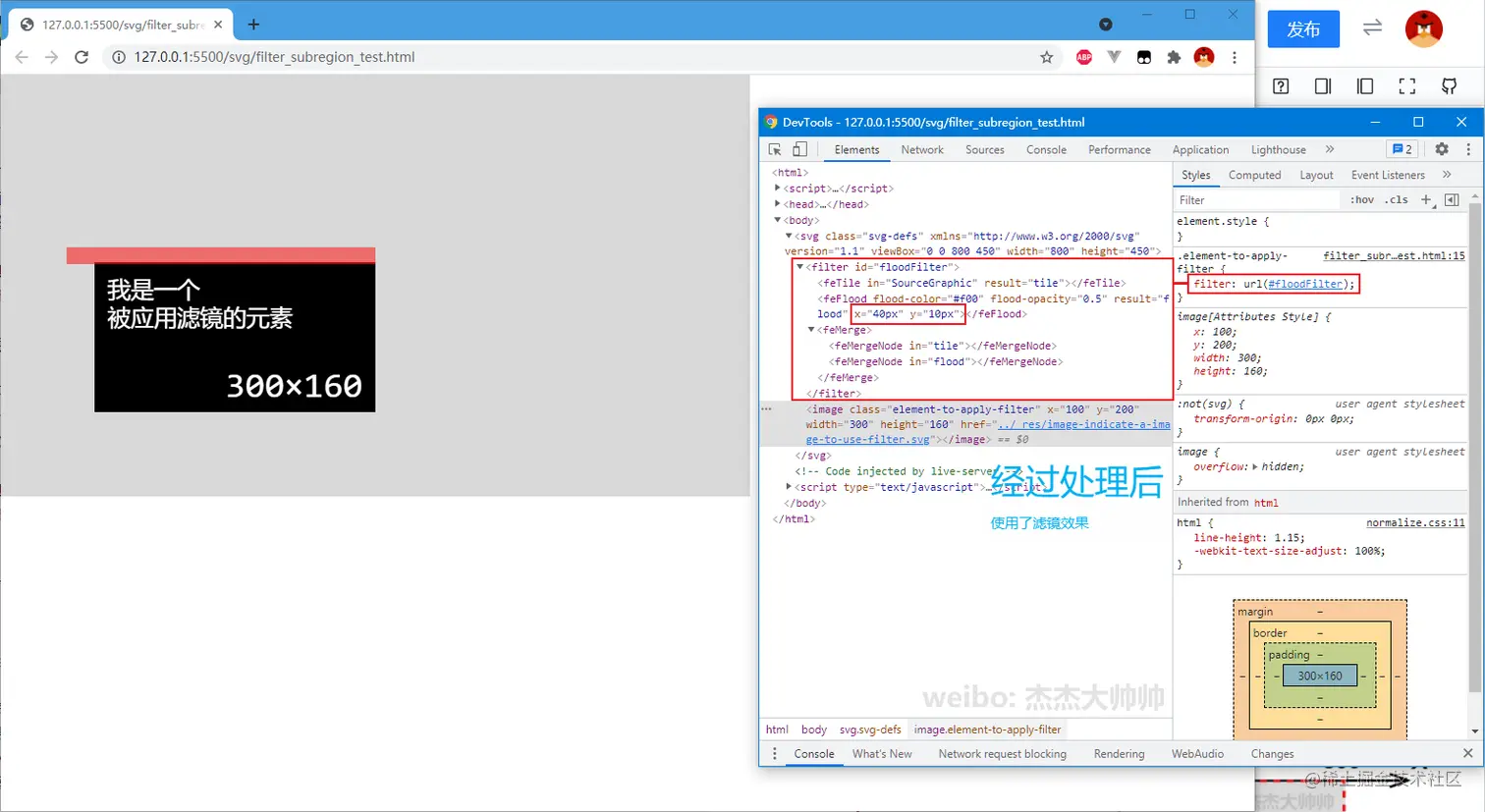This screenshot has height=812, width=1485.
Task: Open the Console panel tab at top
Action: coord(1046,149)
